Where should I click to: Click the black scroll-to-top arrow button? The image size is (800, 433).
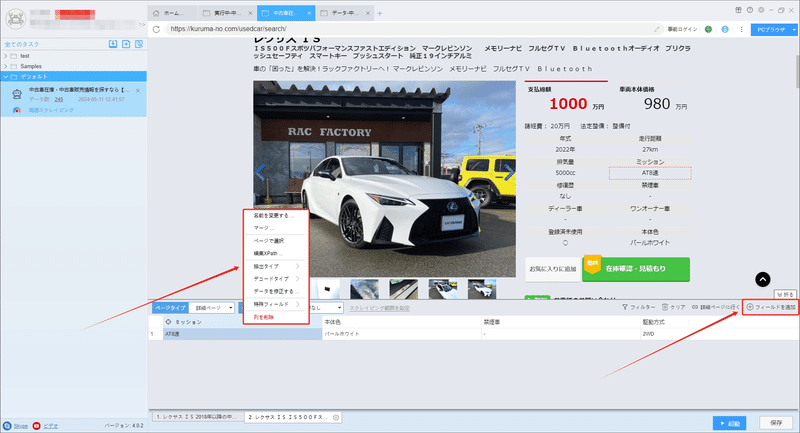[x=762, y=279]
